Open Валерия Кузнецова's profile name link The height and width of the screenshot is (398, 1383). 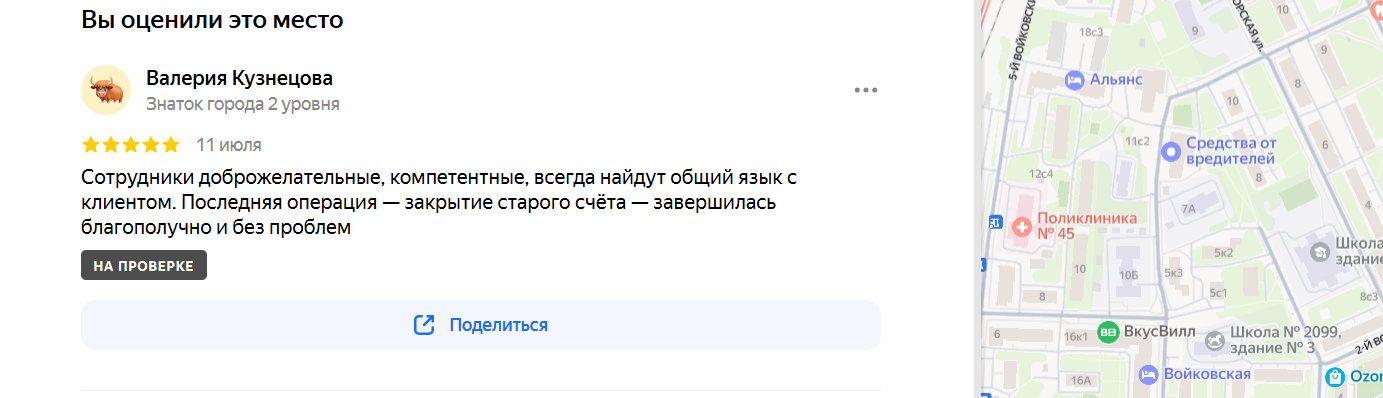coord(239,78)
